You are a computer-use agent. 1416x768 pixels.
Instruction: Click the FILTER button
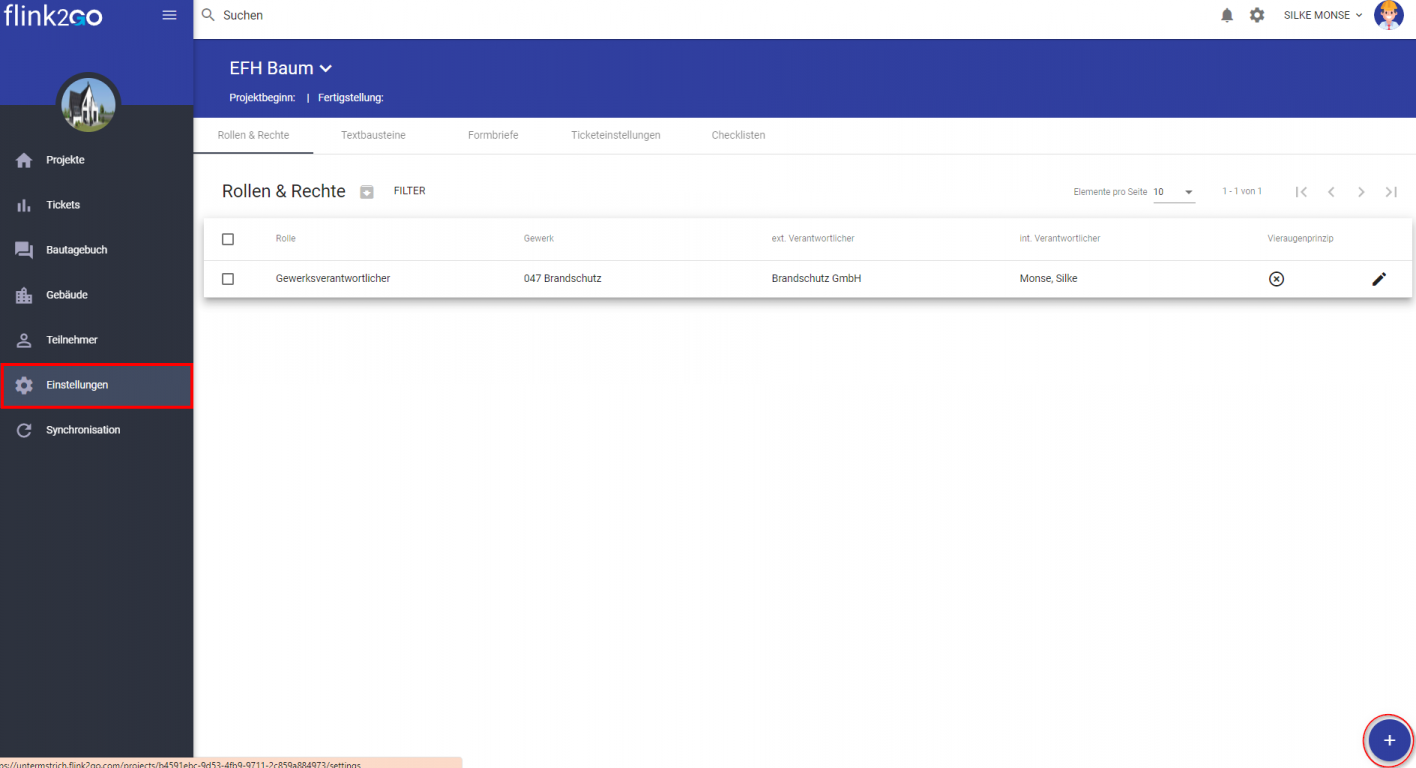pos(409,191)
